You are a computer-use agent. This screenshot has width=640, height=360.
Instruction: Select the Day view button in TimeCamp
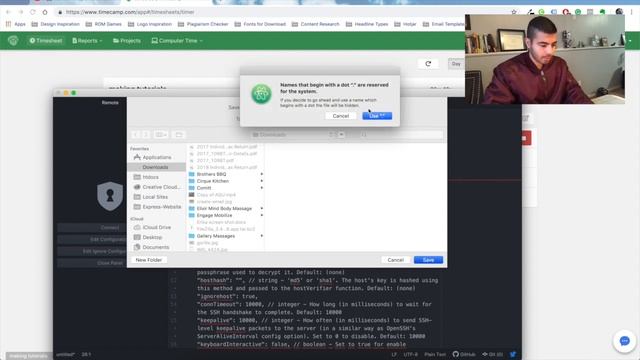[456, 64]
